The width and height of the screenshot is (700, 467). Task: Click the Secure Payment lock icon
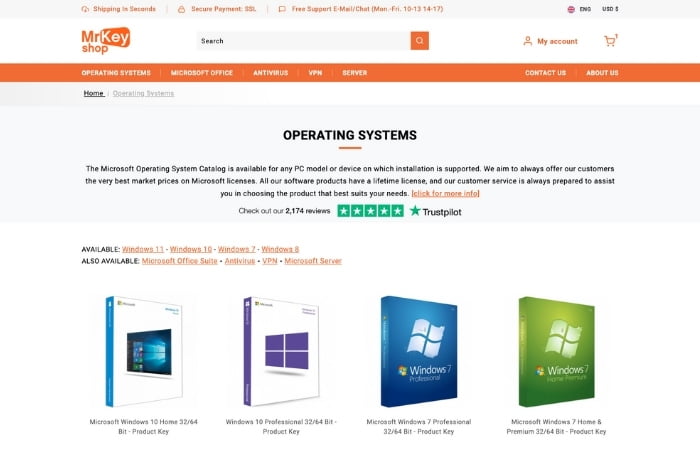[181, 9]
